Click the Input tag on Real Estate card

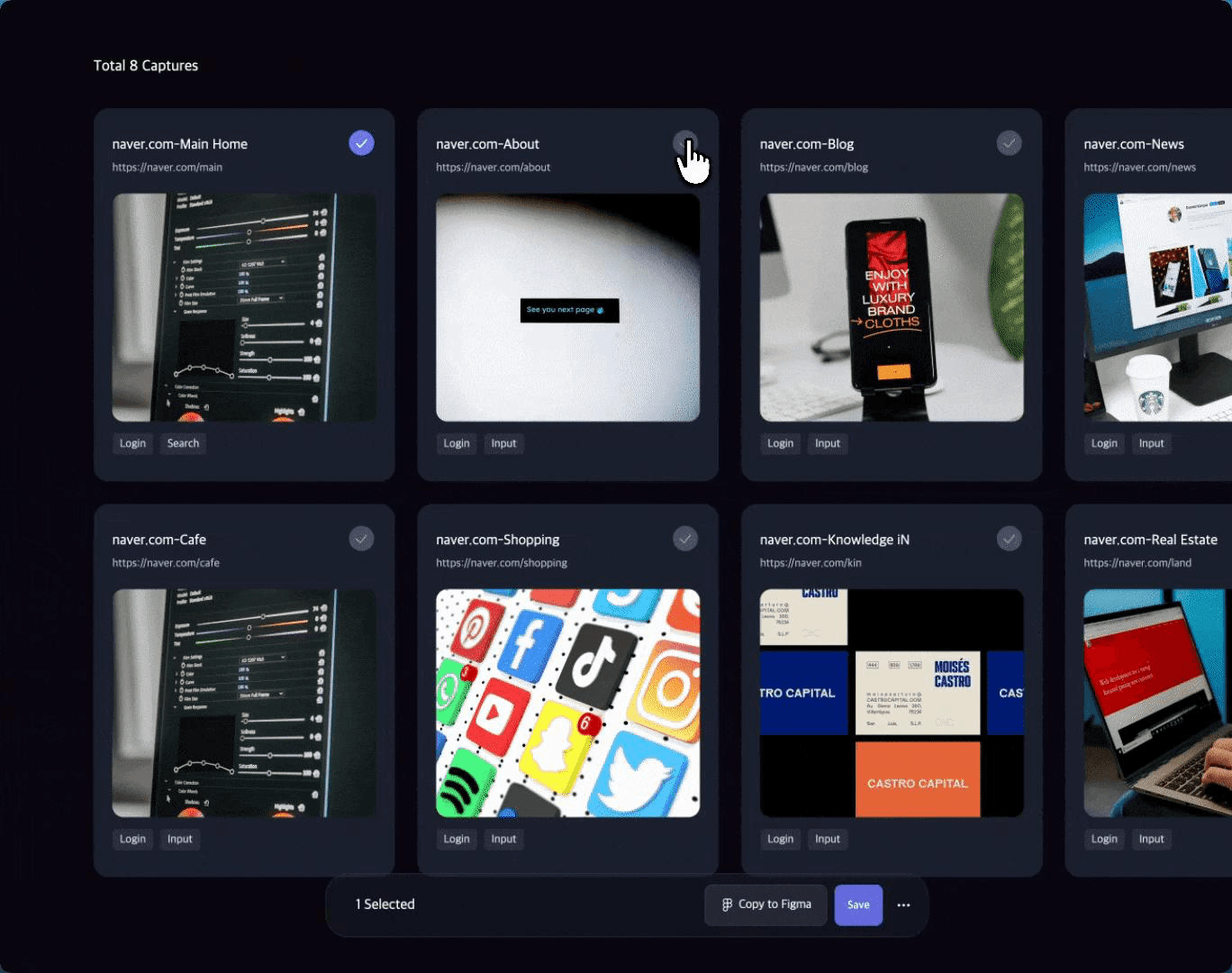click(x=1151, y=839)
